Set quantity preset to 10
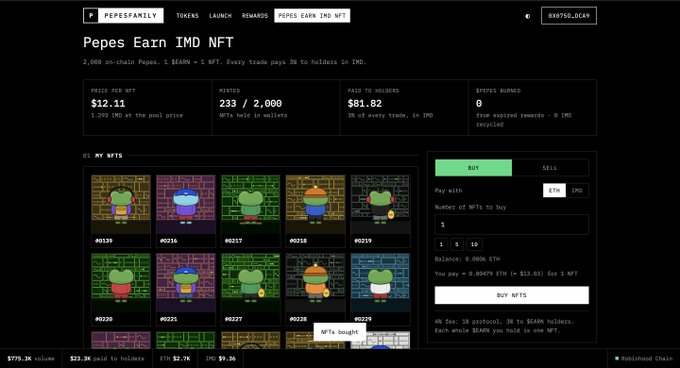 coord(474,244)
